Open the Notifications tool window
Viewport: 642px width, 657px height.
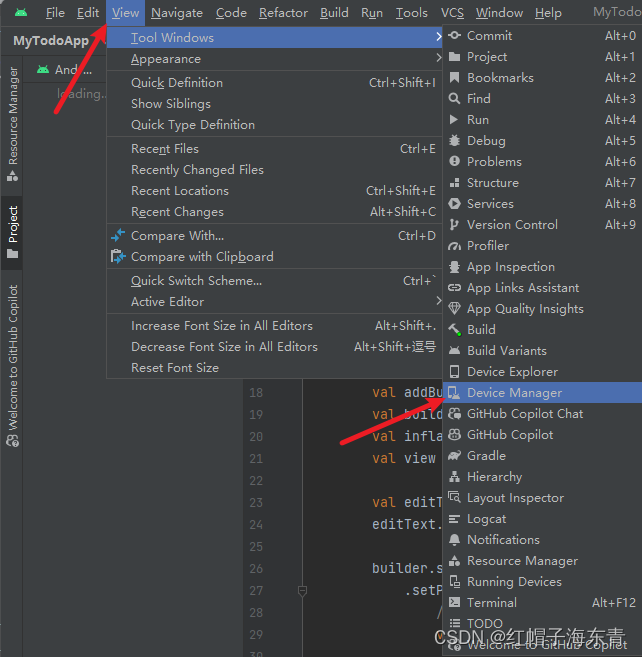coord(542,540)
